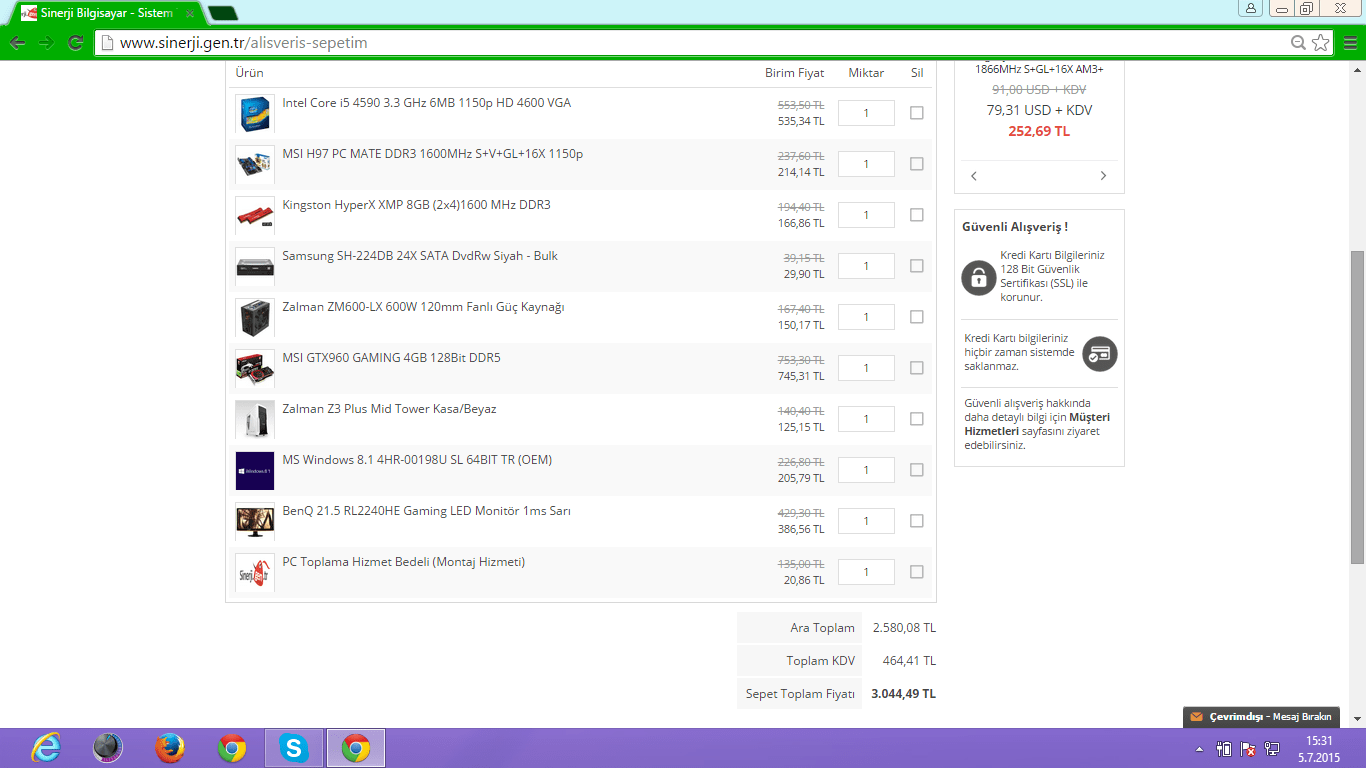Open the Chrome hamburger menu
1366x768 pixels.
point(1350,43)
